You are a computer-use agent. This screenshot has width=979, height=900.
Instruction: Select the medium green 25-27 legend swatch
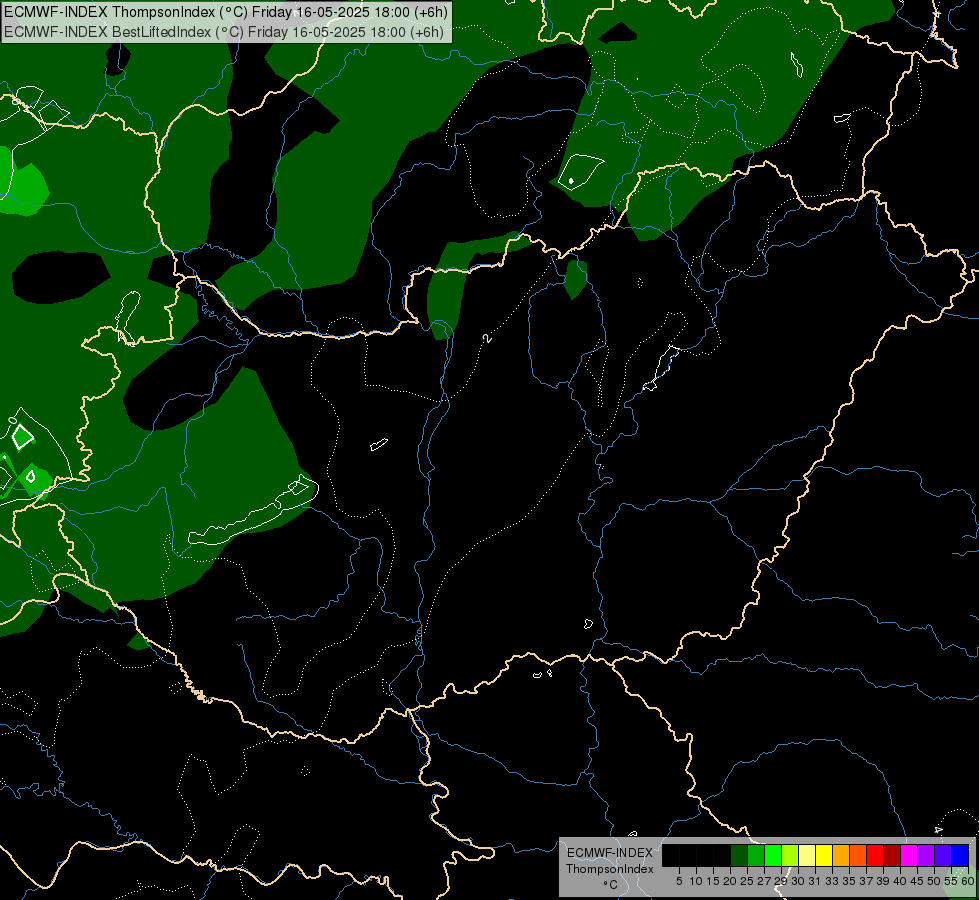[756, 855]
